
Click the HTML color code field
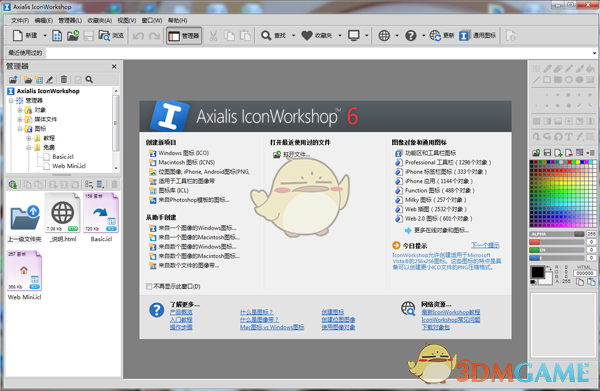click(584, 273)
